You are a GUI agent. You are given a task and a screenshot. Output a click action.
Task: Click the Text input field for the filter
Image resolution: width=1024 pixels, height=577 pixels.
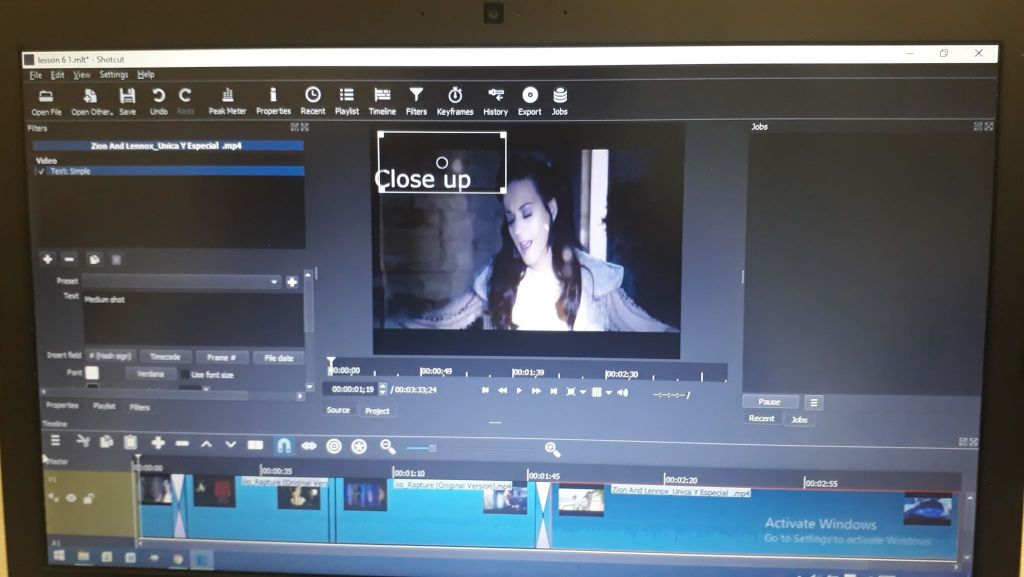tap(192, 318)
